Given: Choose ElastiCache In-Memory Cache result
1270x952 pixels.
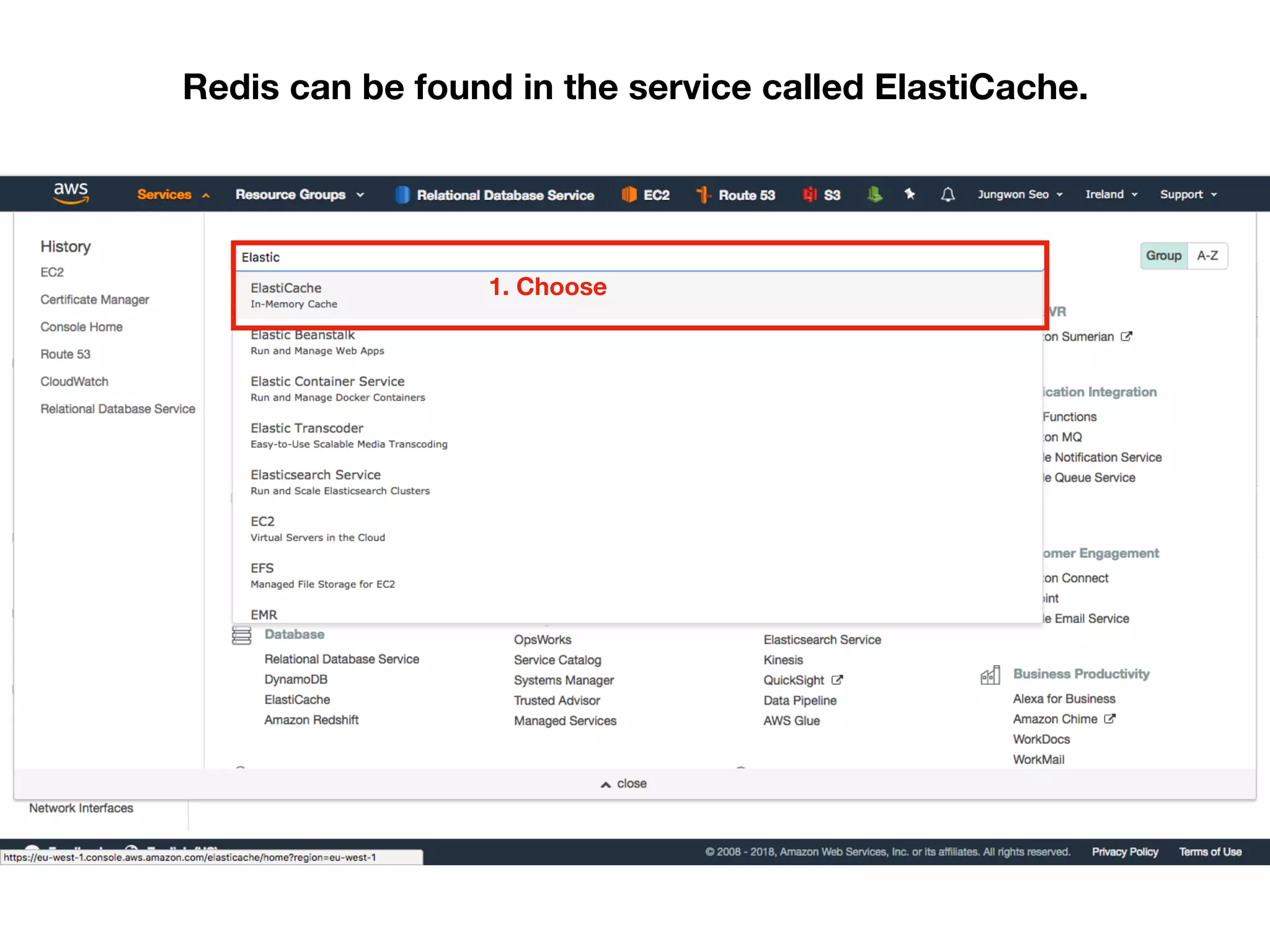Looking at the screenshot, I should point(639,296).
